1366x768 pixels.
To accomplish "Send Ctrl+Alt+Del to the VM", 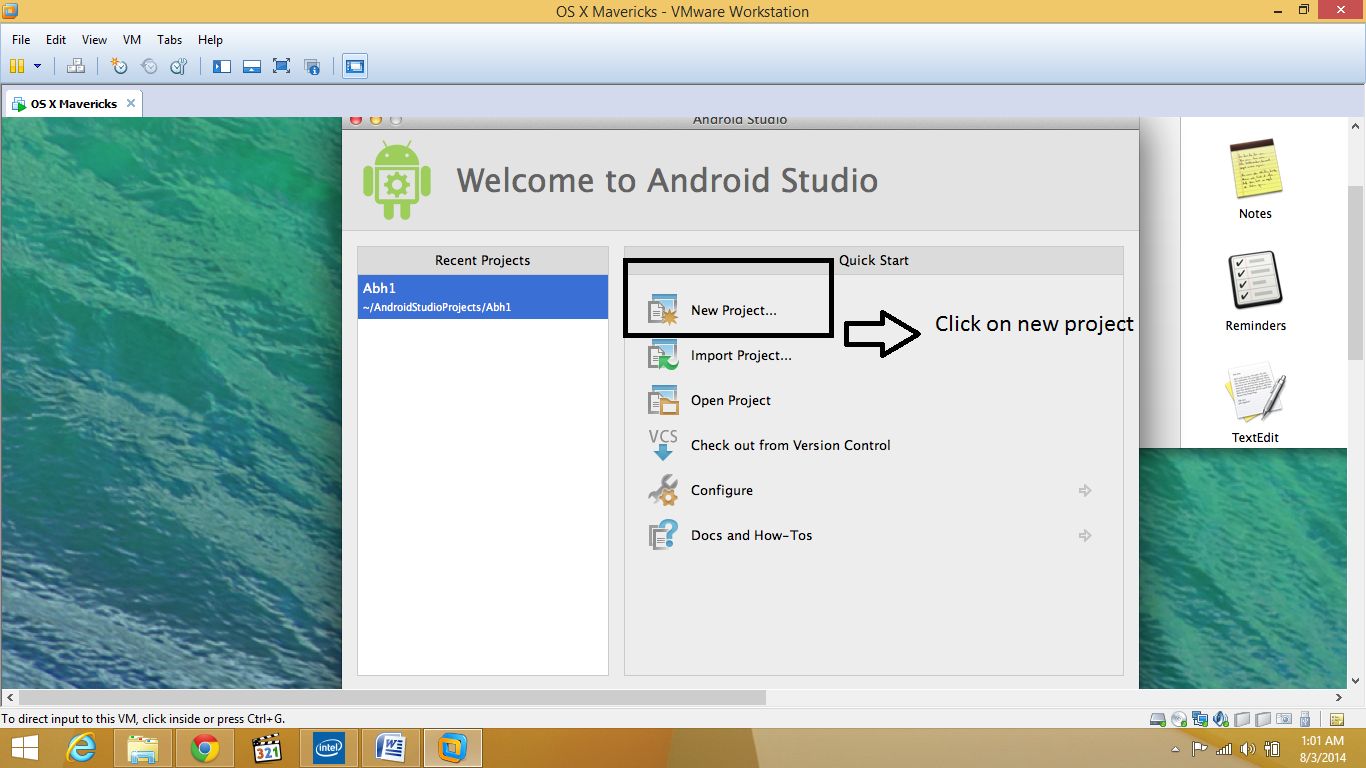I will click(x=76, y=66).
